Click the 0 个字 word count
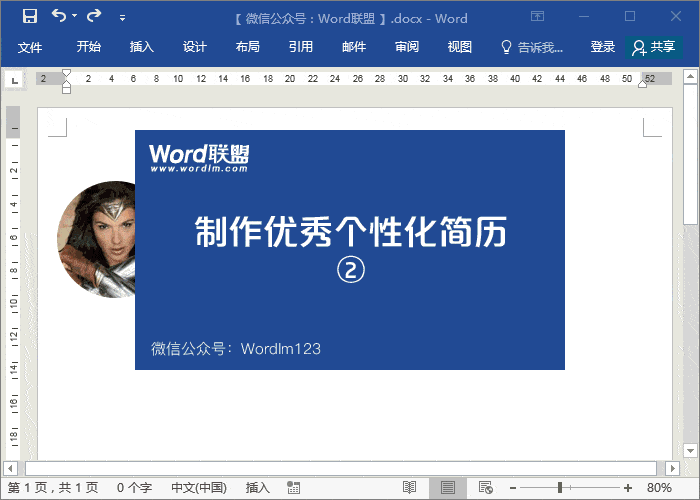Image resolution: width=700 pixels, height=500 pixels. tap(134, 488)
